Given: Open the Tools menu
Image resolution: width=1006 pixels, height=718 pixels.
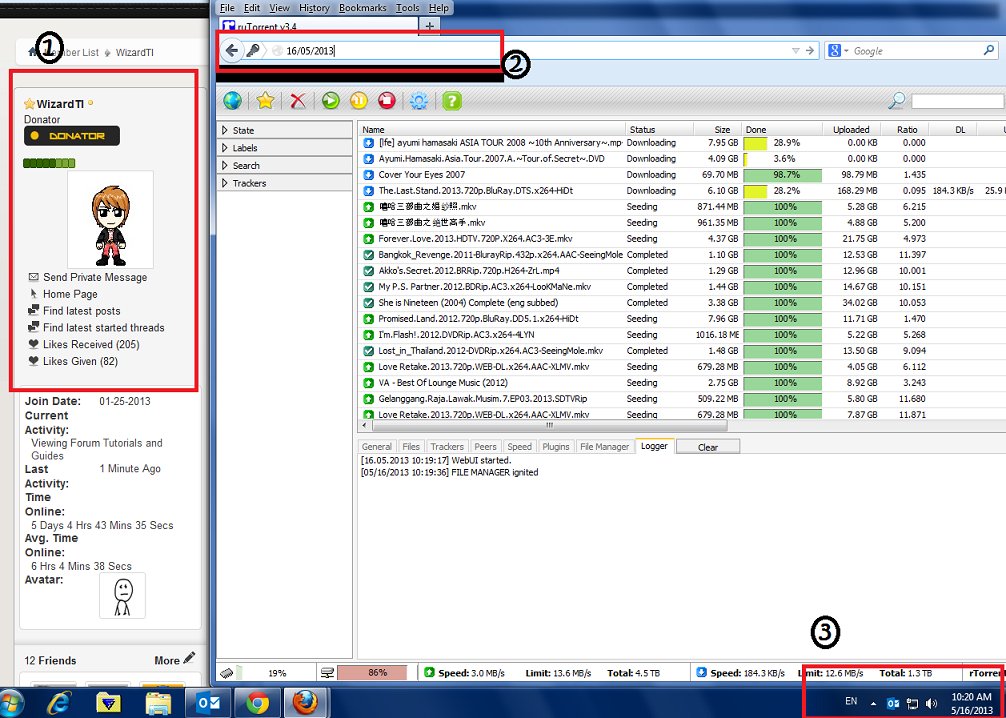Looking at the screenshot, I should [407, 8].
